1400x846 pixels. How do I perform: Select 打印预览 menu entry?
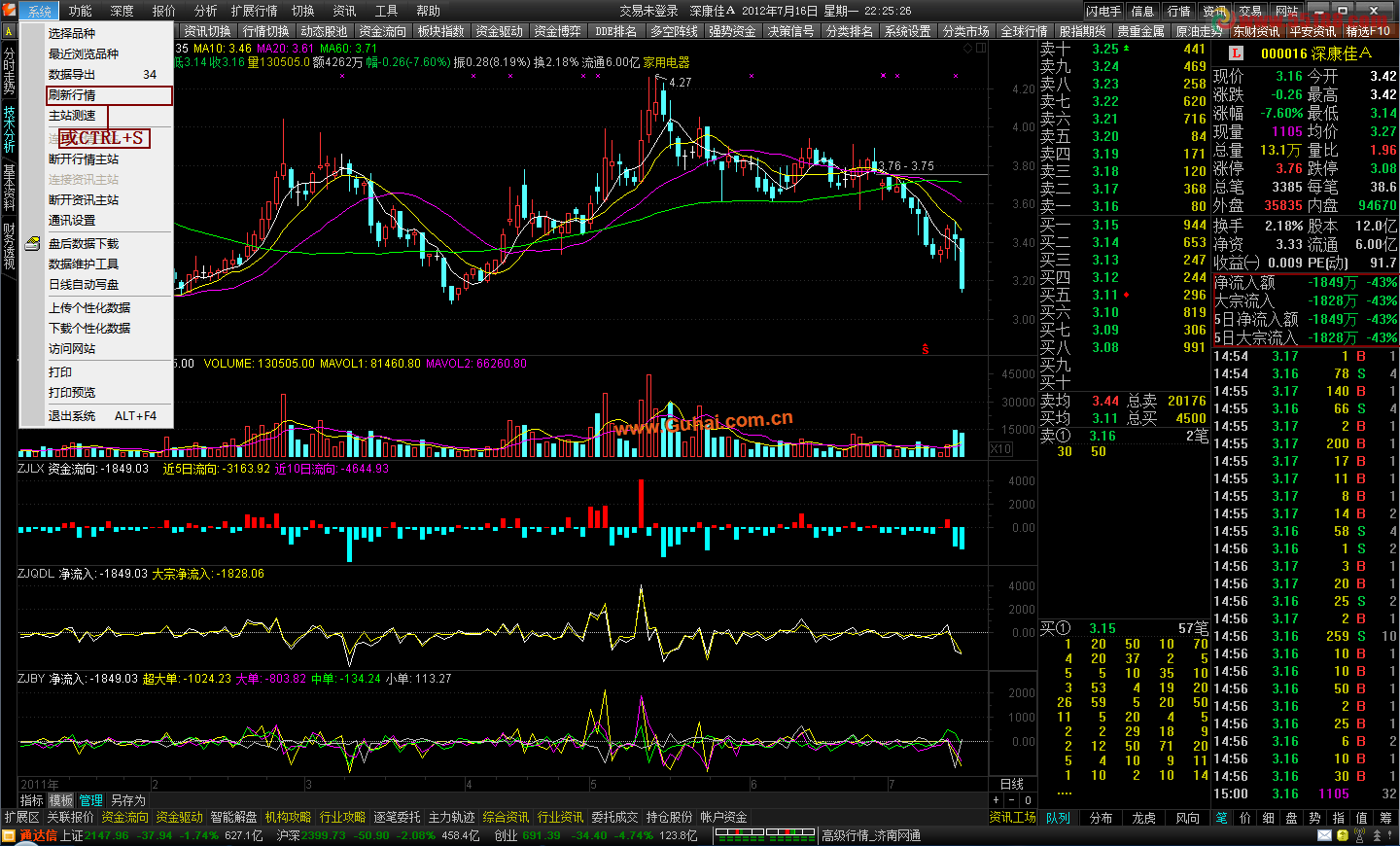(x=96, y=392)
